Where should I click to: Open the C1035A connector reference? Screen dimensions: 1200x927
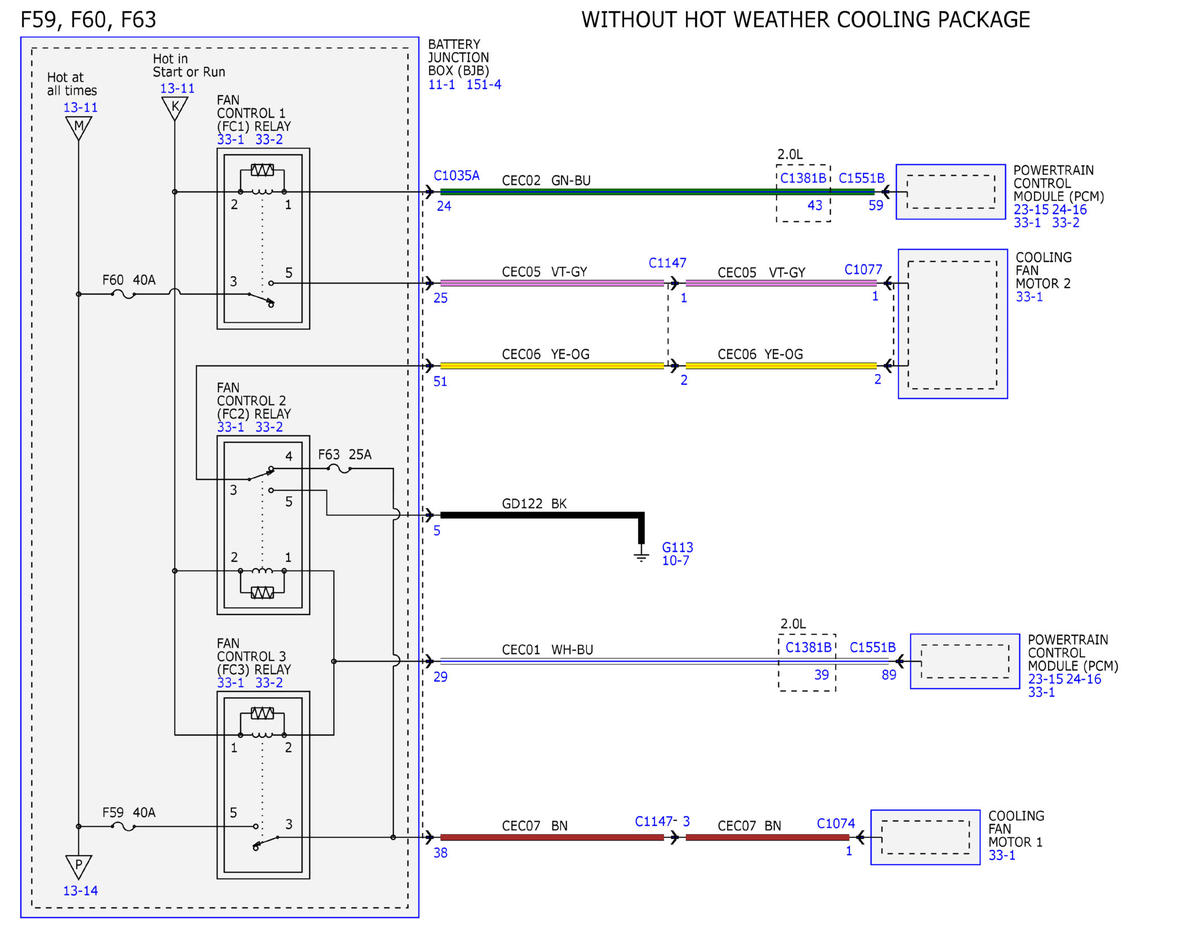(x=457, y=175)
